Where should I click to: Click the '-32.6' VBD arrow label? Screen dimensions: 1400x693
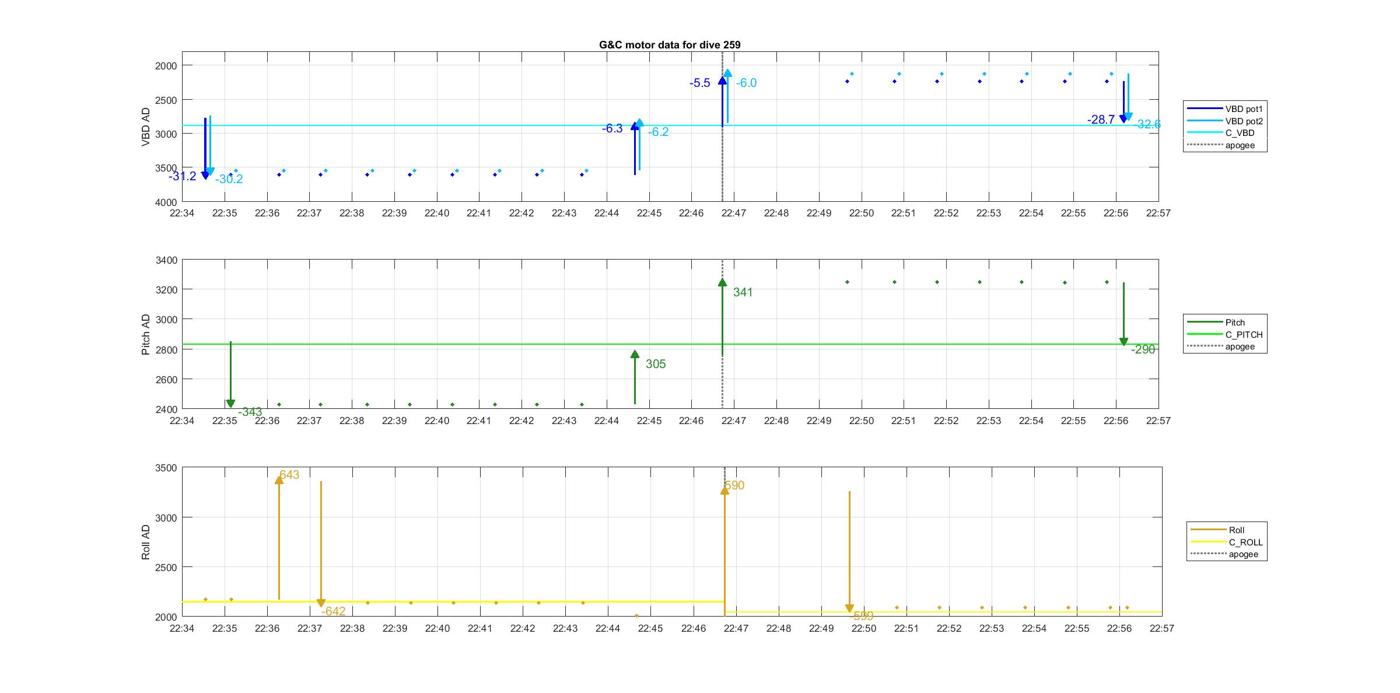(1148, 125)
